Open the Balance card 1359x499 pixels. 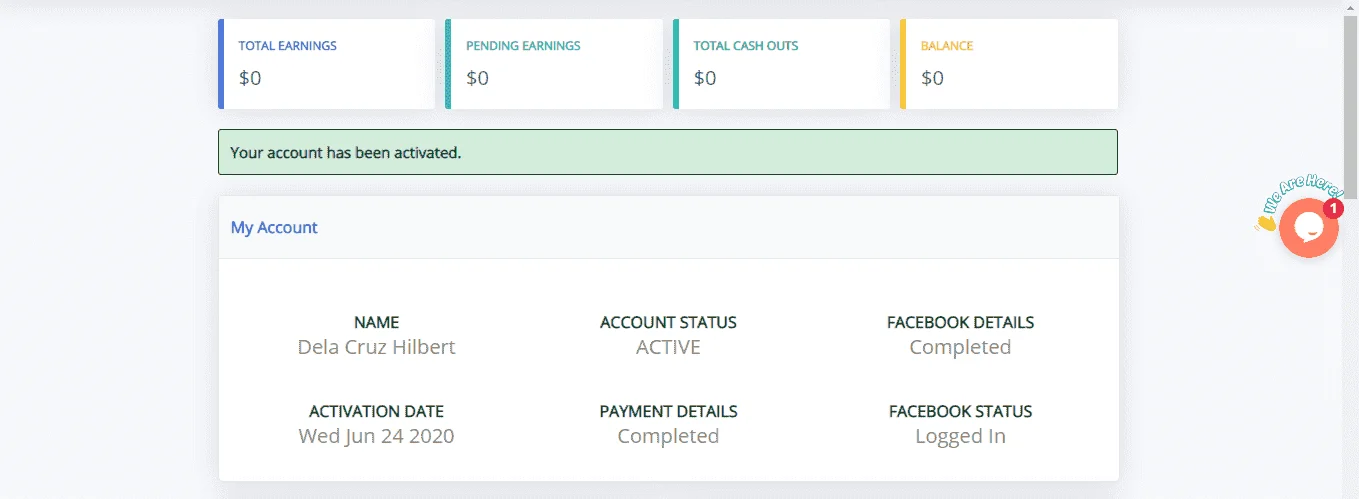[x=1009, y=63]
